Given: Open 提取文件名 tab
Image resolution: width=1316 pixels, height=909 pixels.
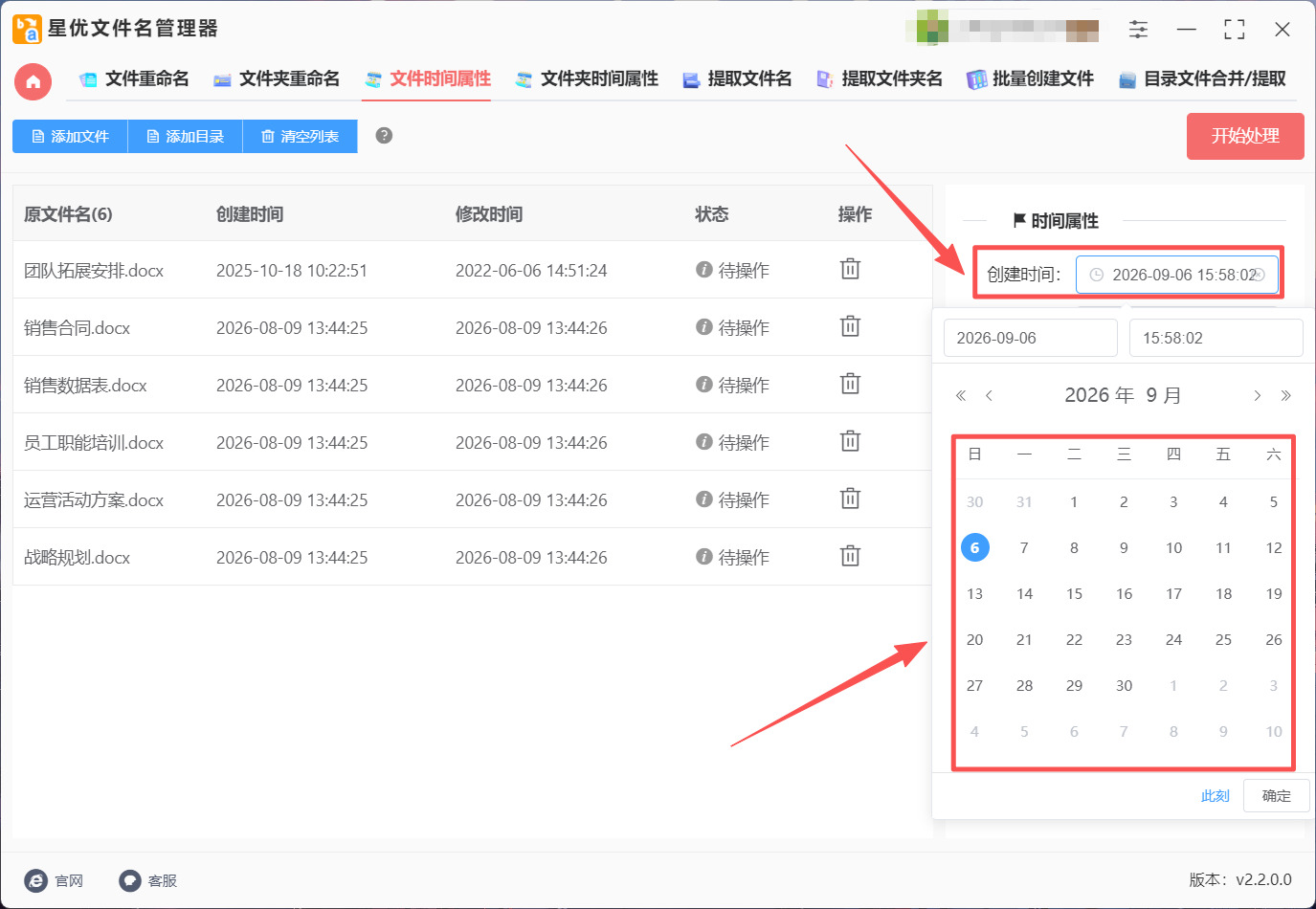Looking at the screenshot, I should tap(737, 78).
